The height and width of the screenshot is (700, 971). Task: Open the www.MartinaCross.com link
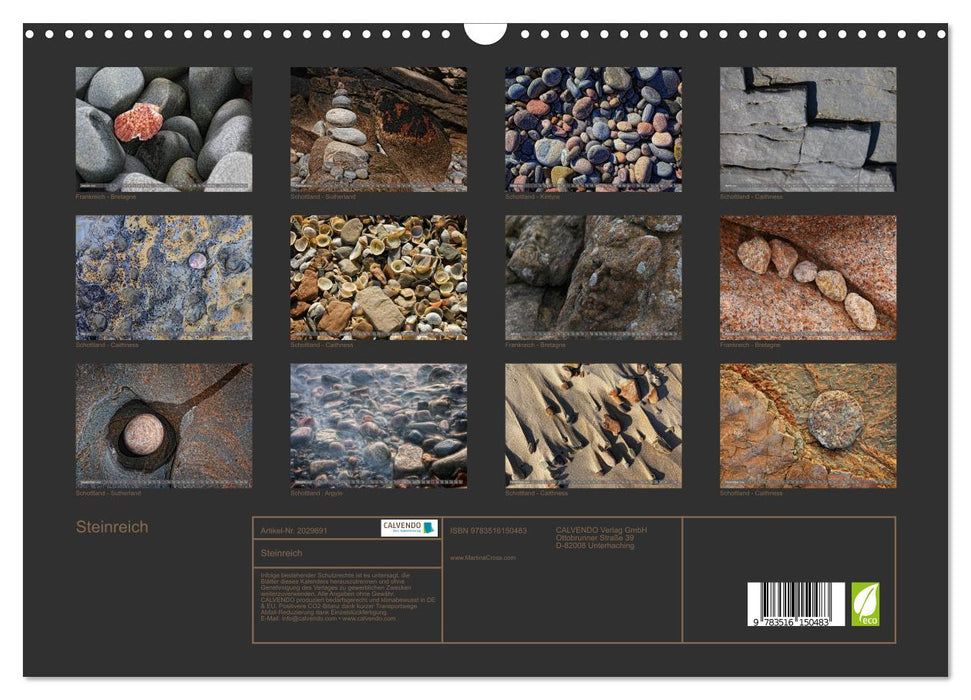tap(483, 557)
